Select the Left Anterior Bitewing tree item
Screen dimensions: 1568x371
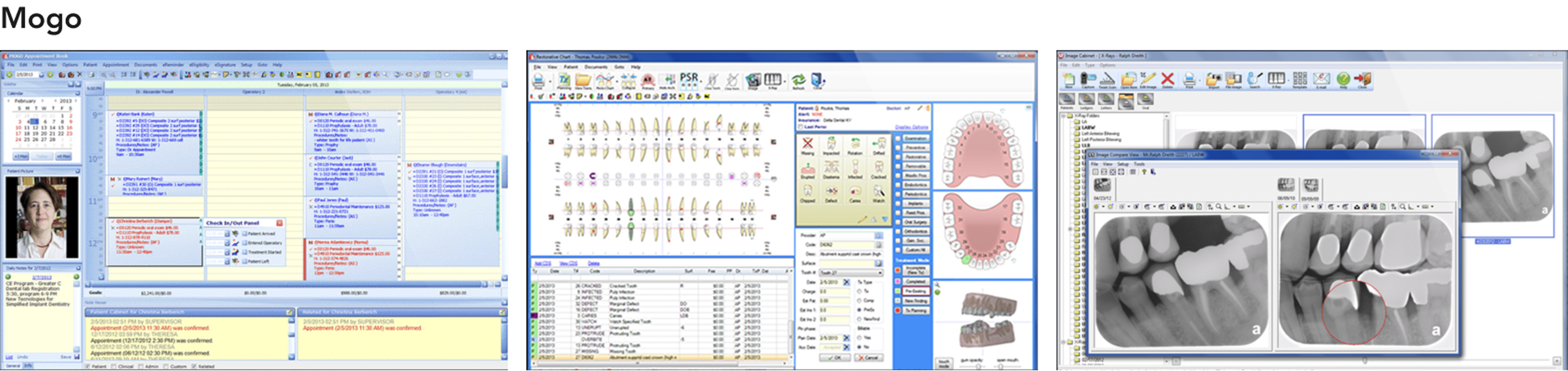point(1100,134)
